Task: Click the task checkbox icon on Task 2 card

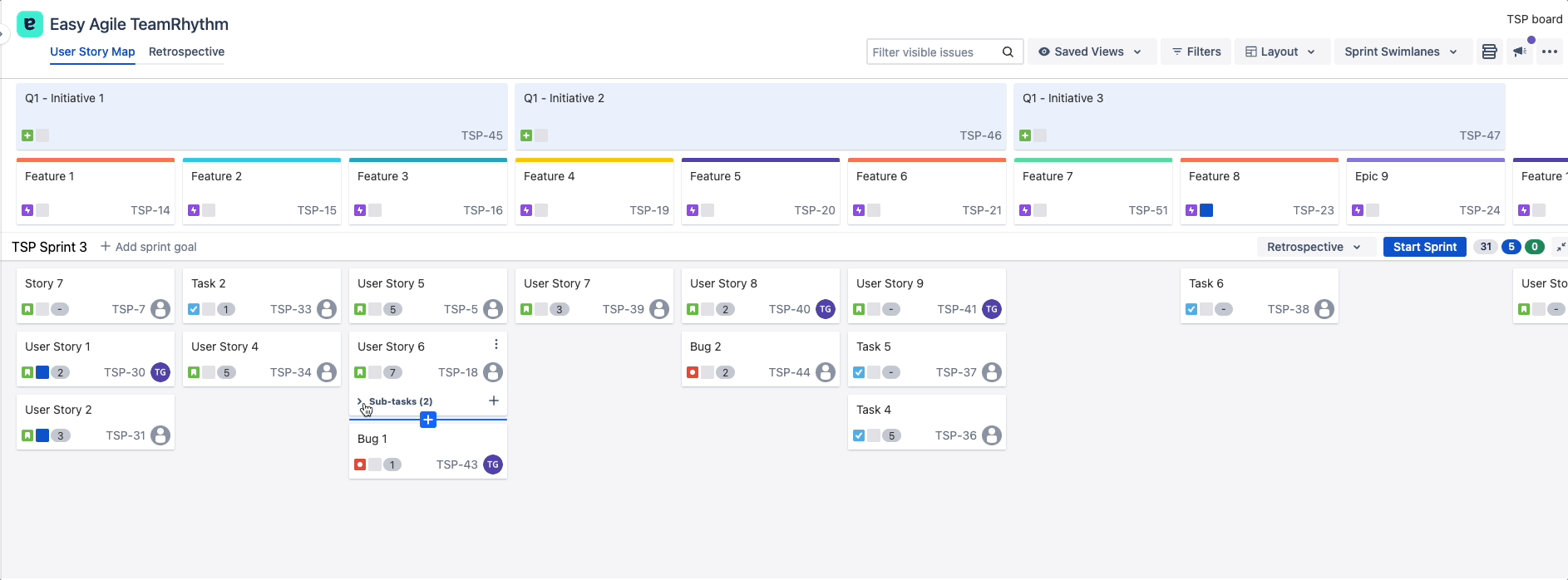Action: coord(194,309)
